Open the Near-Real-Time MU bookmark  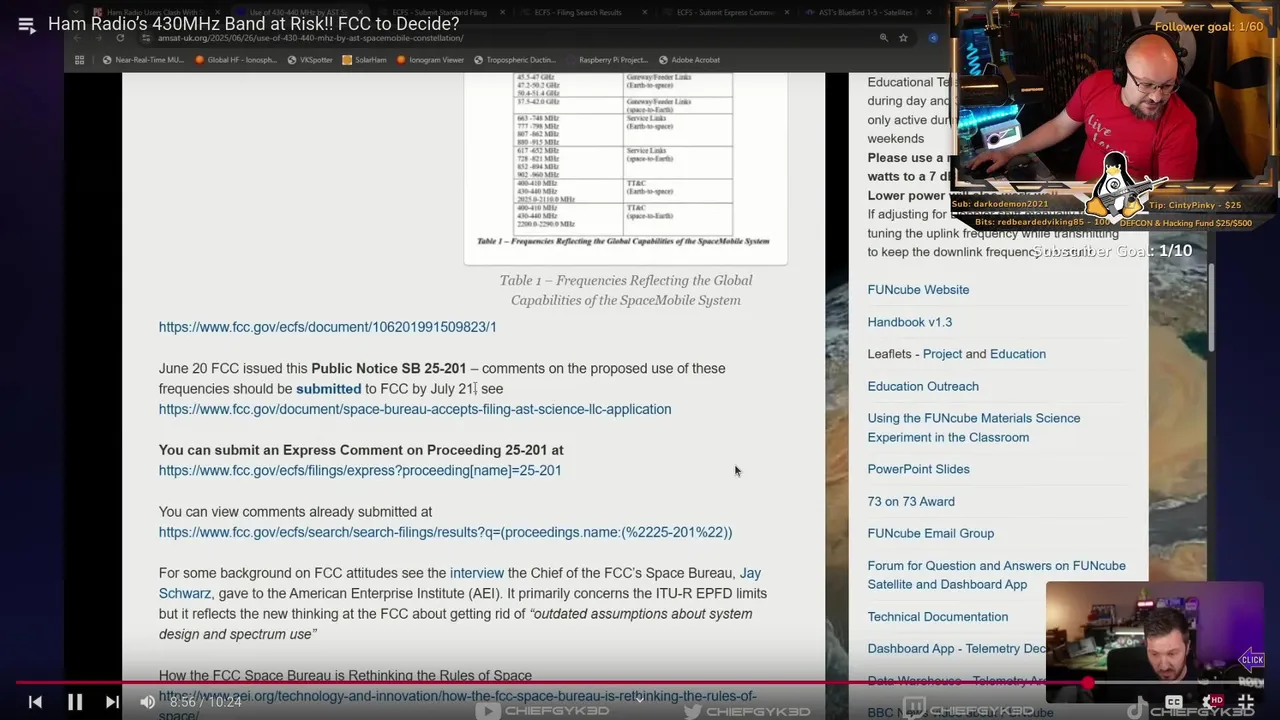(x=143, y=60)
